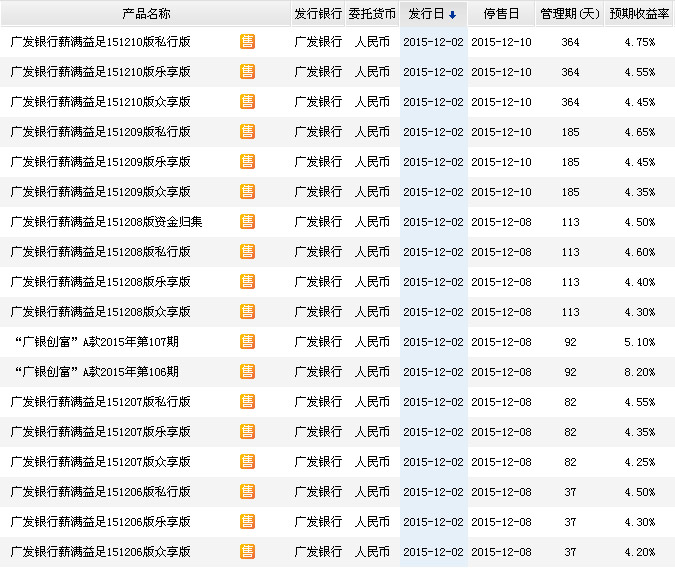This screenshot has width=675, height=569.
Task: Click 售 icon for 薪满益足151208版众享版
Action: 248,312
